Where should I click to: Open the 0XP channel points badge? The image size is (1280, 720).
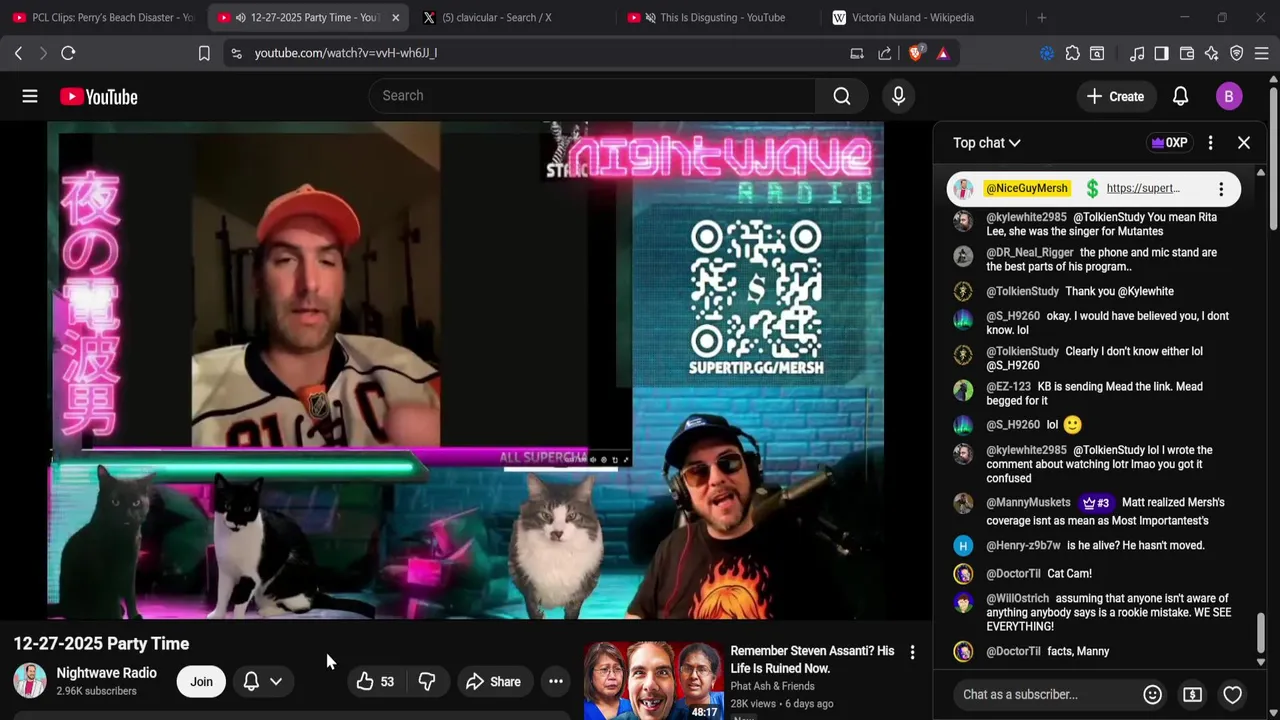point(1169,143)
